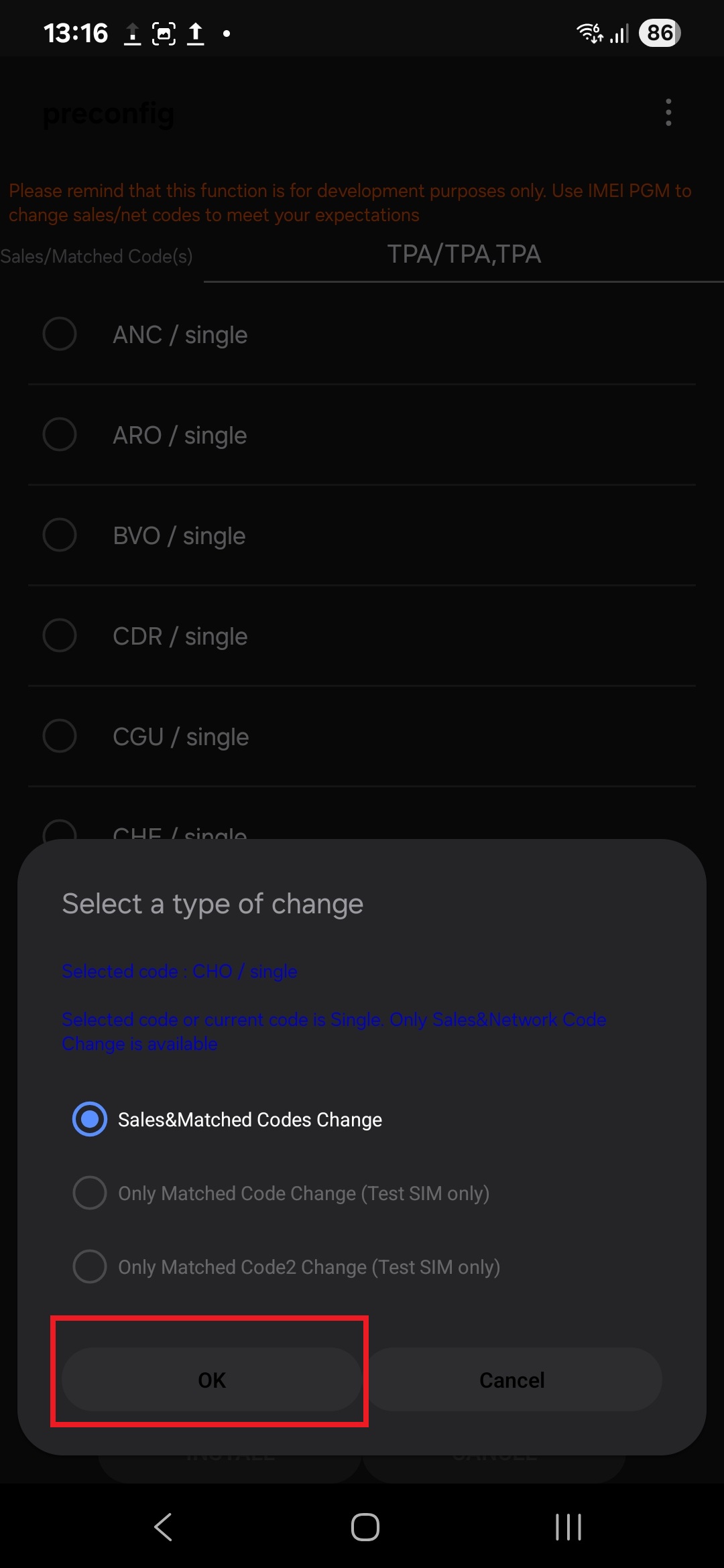
Task: Select the CDR / single option
Action: [60, 635]
